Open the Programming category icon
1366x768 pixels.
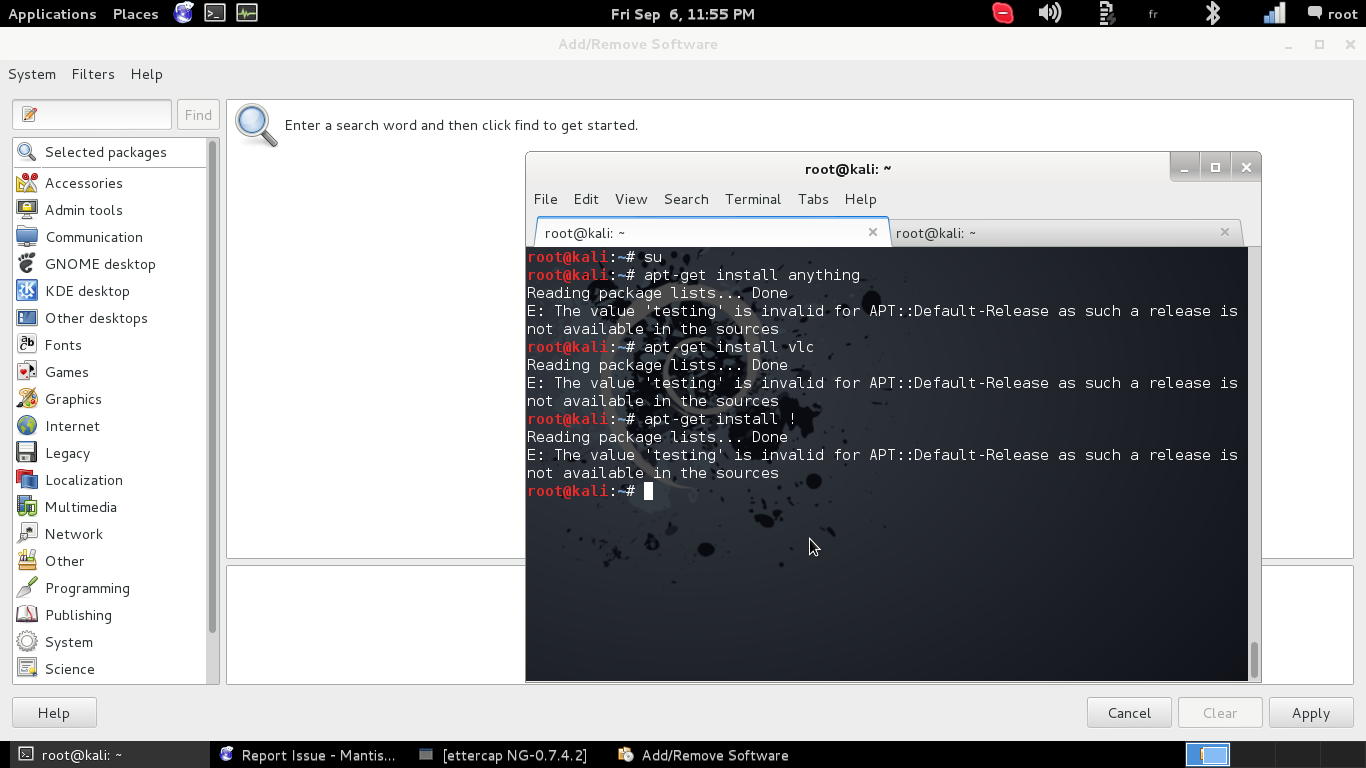(x=27, y=588)
